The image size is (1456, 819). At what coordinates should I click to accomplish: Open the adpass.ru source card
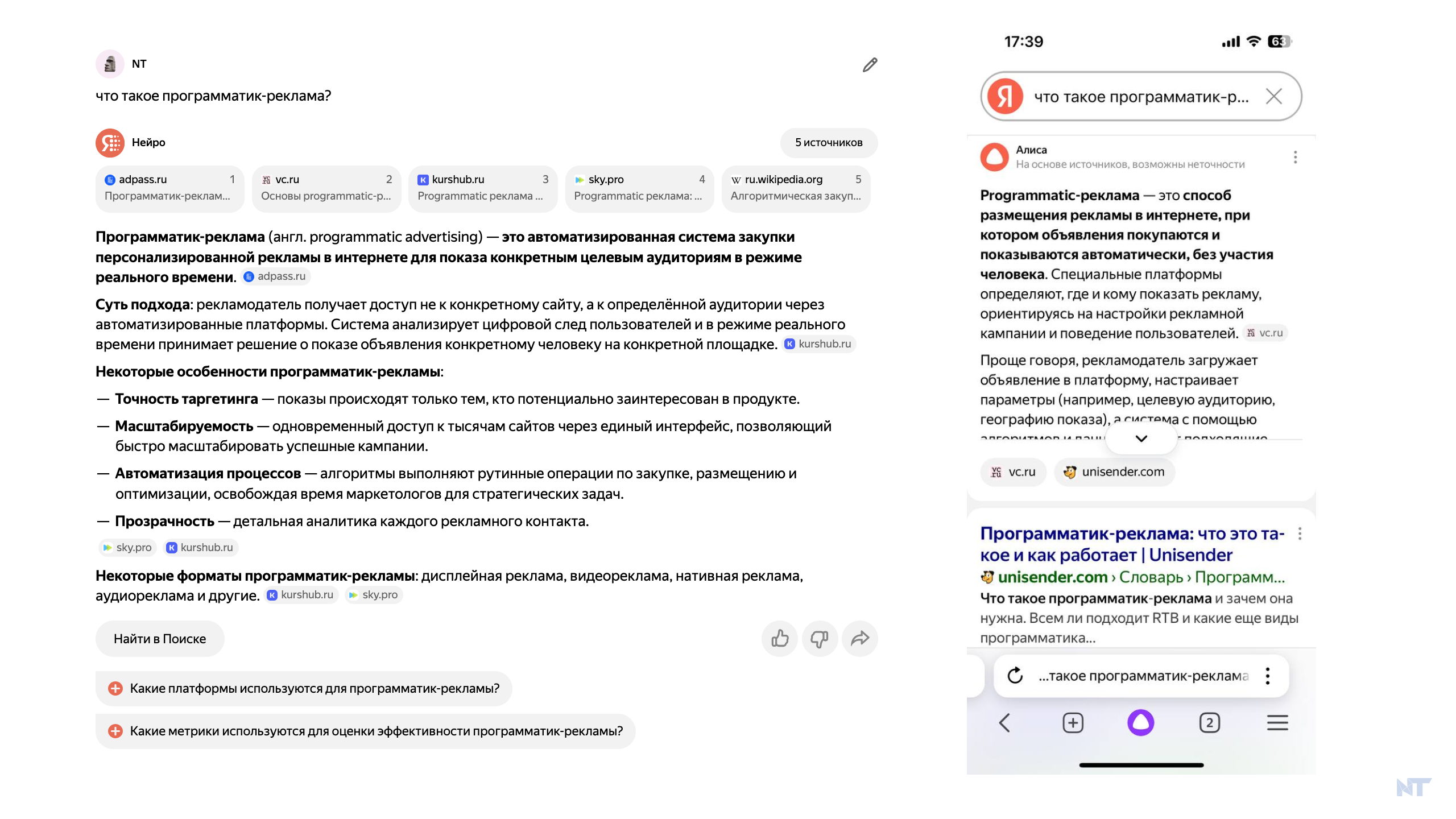pyautogui.click(x=169, y=188)
